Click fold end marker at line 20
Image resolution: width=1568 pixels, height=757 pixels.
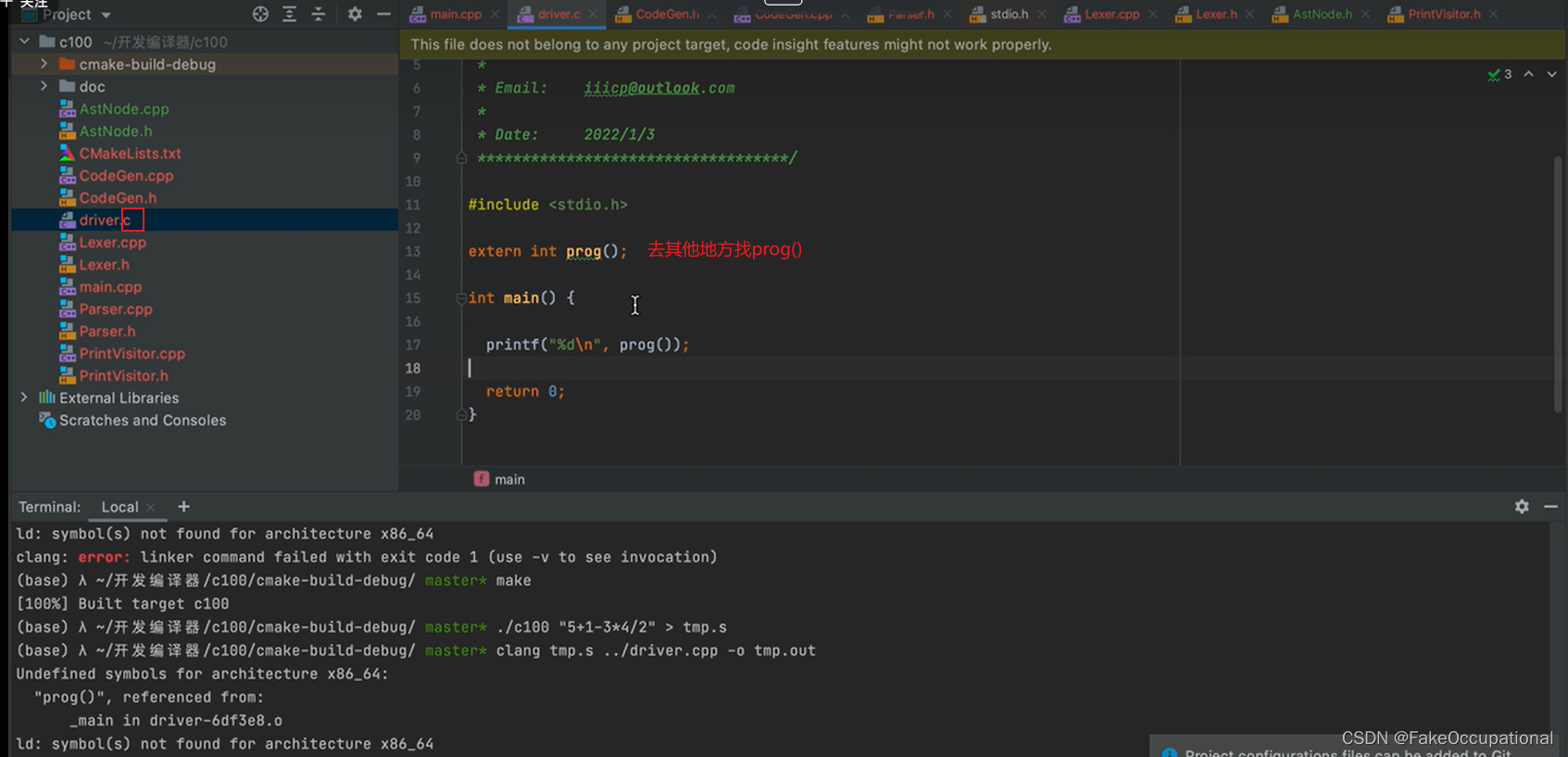pos(461,414)
